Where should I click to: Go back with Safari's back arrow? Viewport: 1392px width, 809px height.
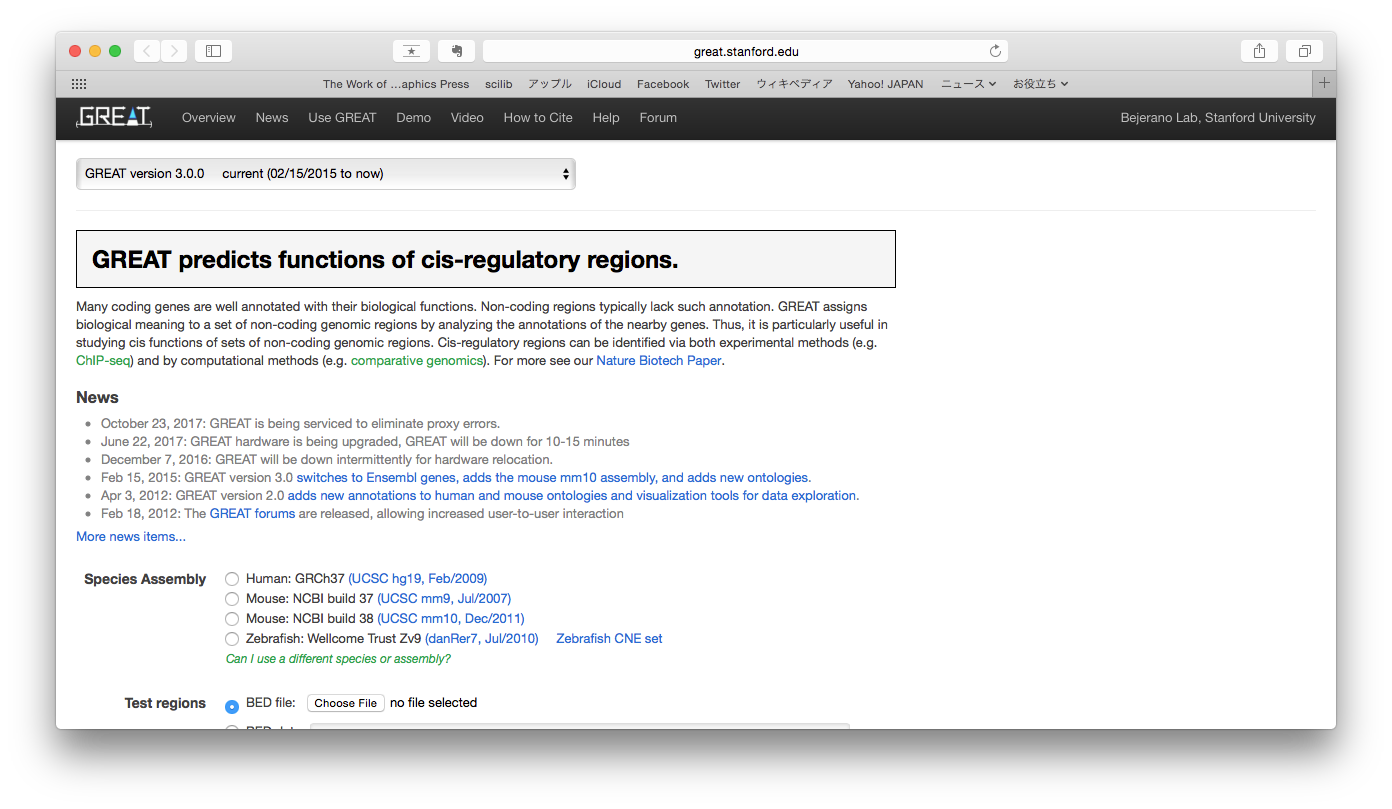pos(147,51)
